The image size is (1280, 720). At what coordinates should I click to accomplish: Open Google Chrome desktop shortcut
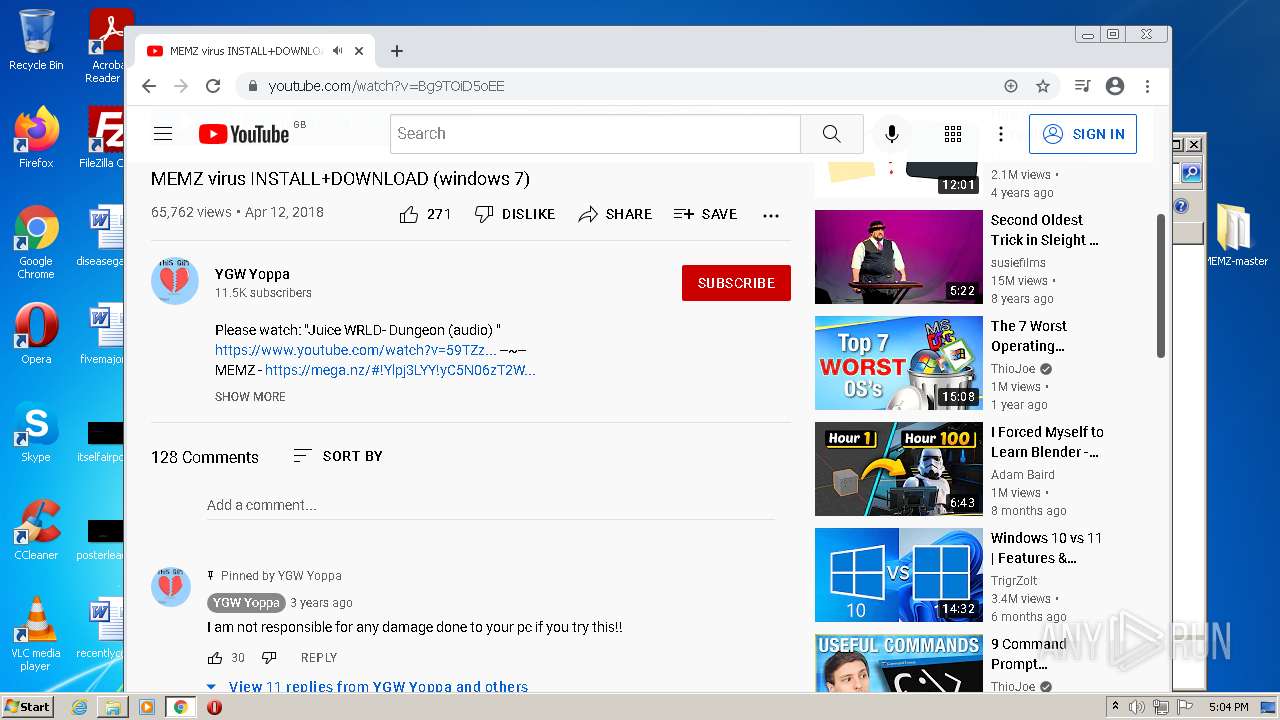click(36, 242)
